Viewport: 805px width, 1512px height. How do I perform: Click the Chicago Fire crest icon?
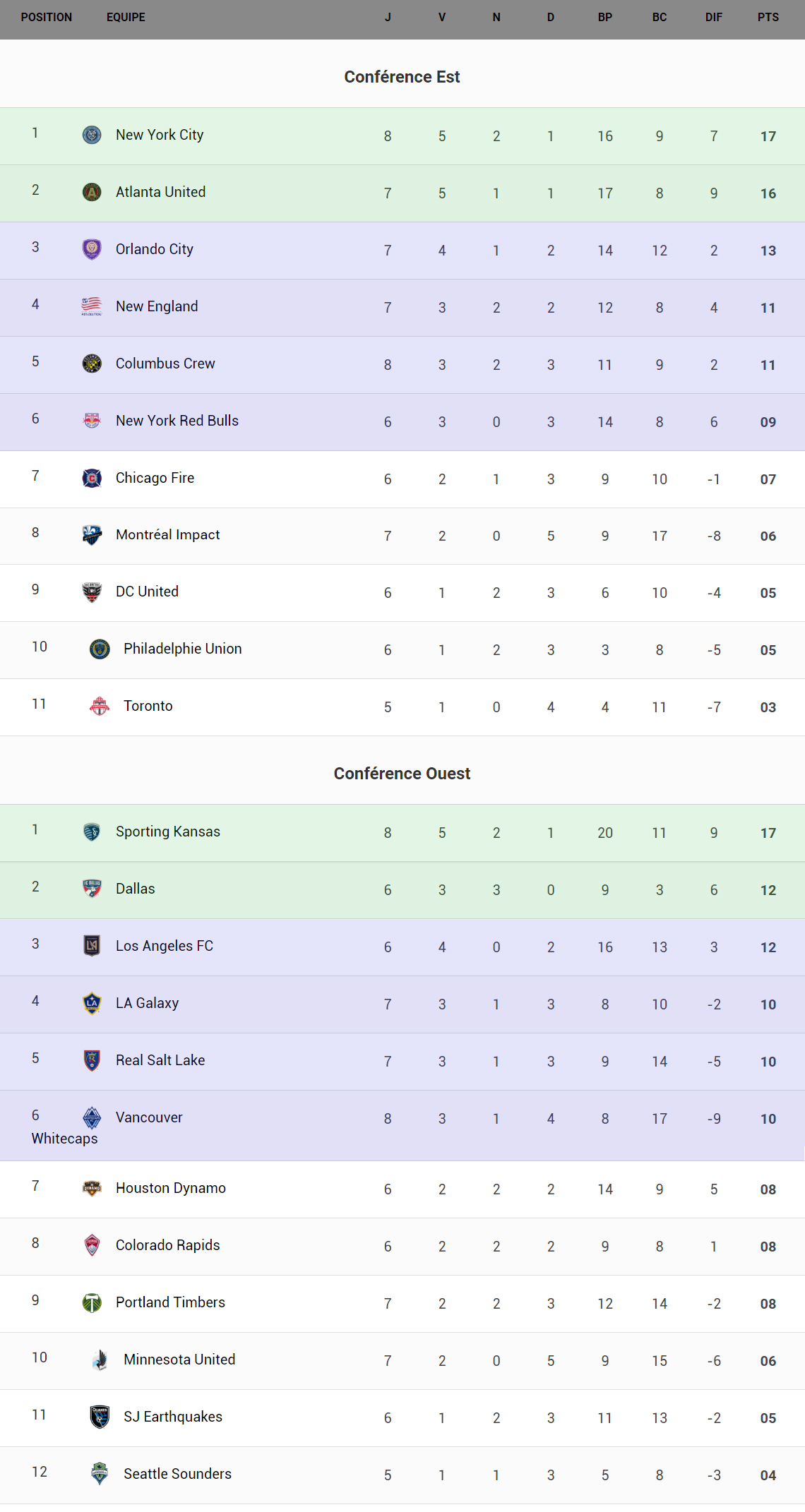coord(92,478)
